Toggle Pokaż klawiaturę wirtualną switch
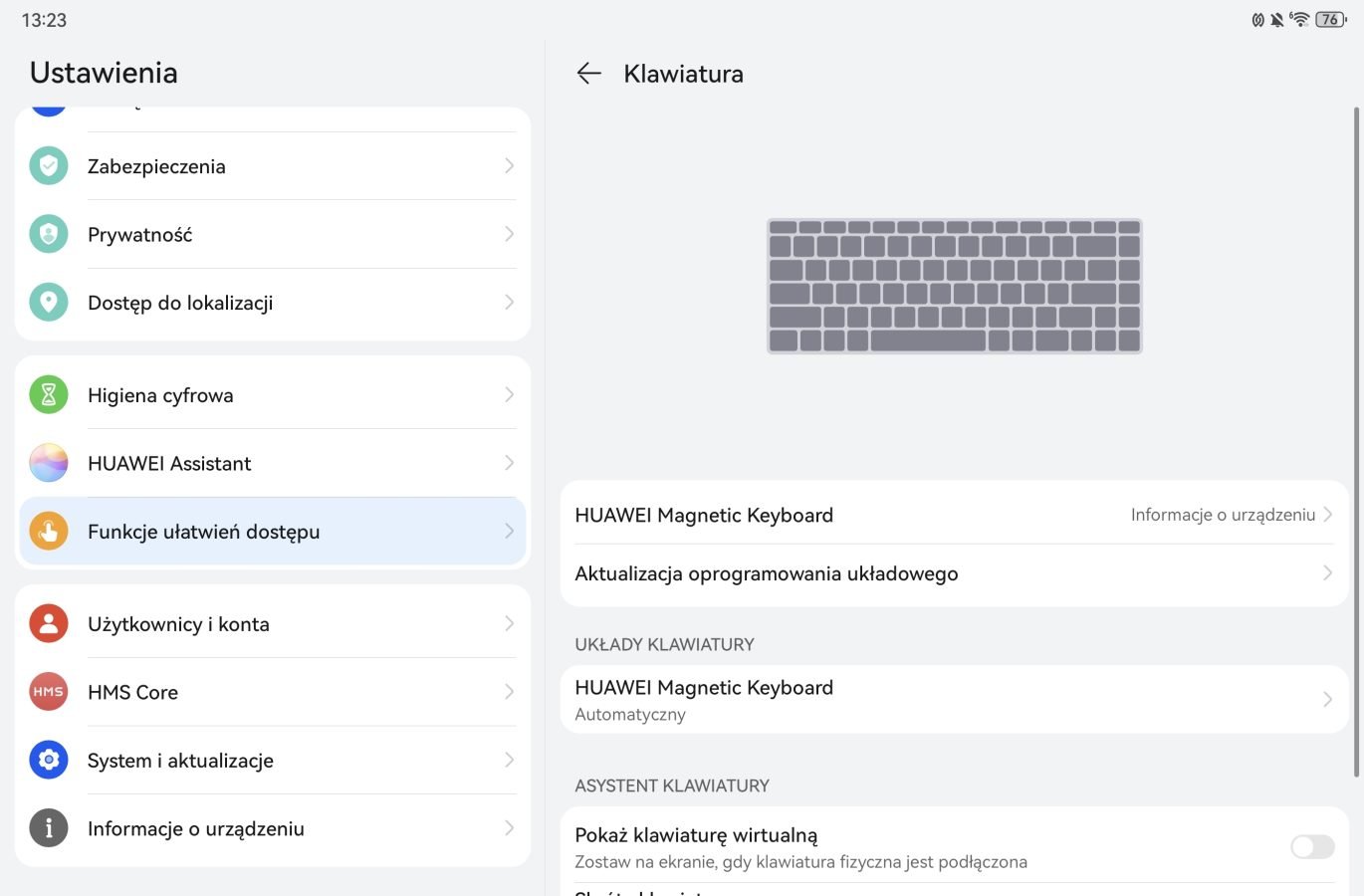 pos(1312,847)
